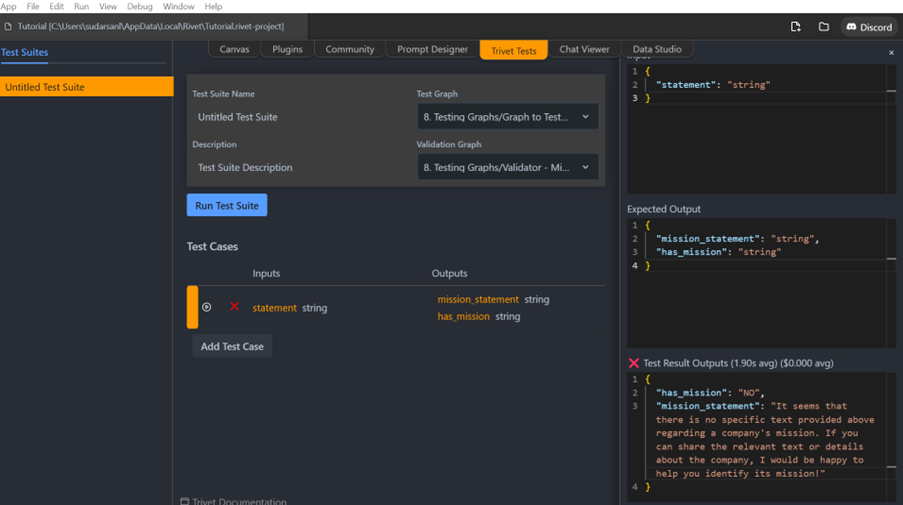Image resolution: width=903 pixels, height=505 pixels.
Task: Click the Expected Output heading
Action: (x=664, y=209)
